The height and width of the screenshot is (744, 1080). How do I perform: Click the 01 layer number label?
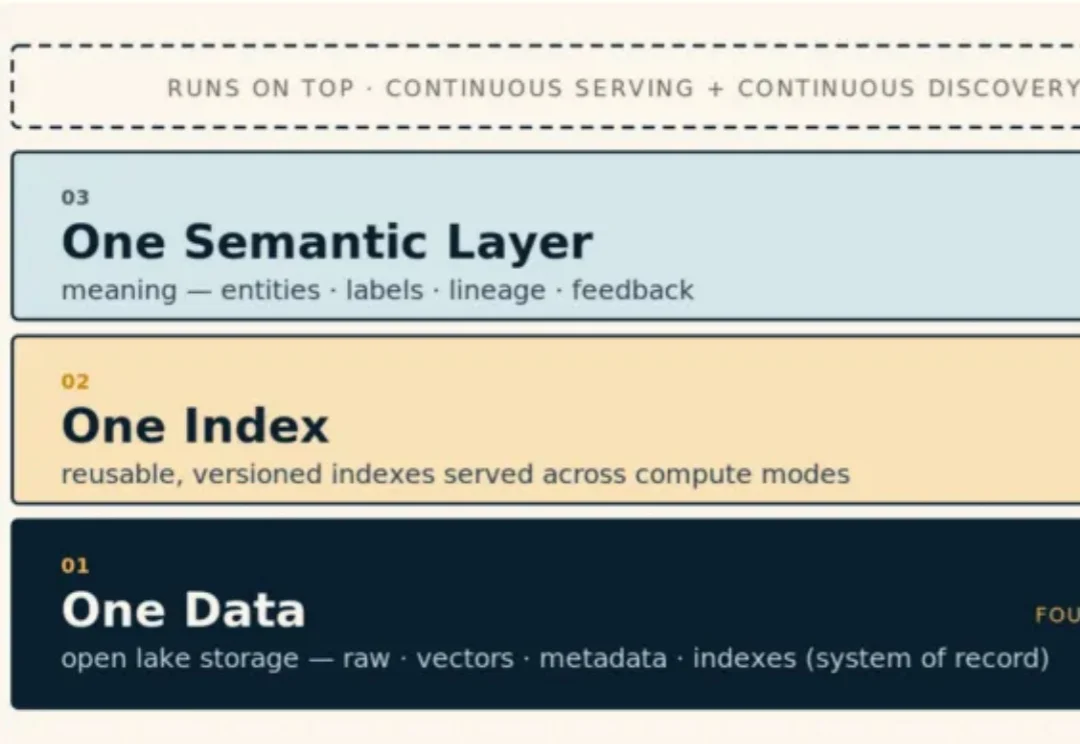click(x=75, y=566)
